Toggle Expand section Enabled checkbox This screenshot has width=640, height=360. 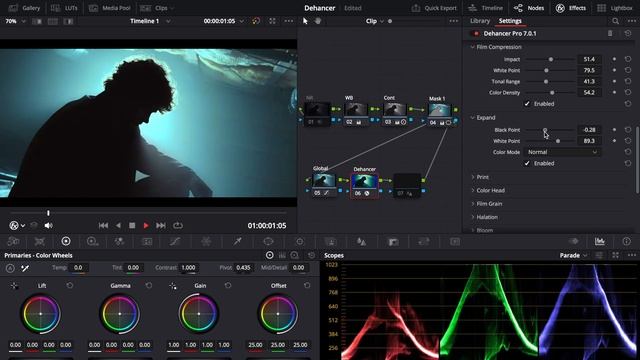(x=527, y=163)
